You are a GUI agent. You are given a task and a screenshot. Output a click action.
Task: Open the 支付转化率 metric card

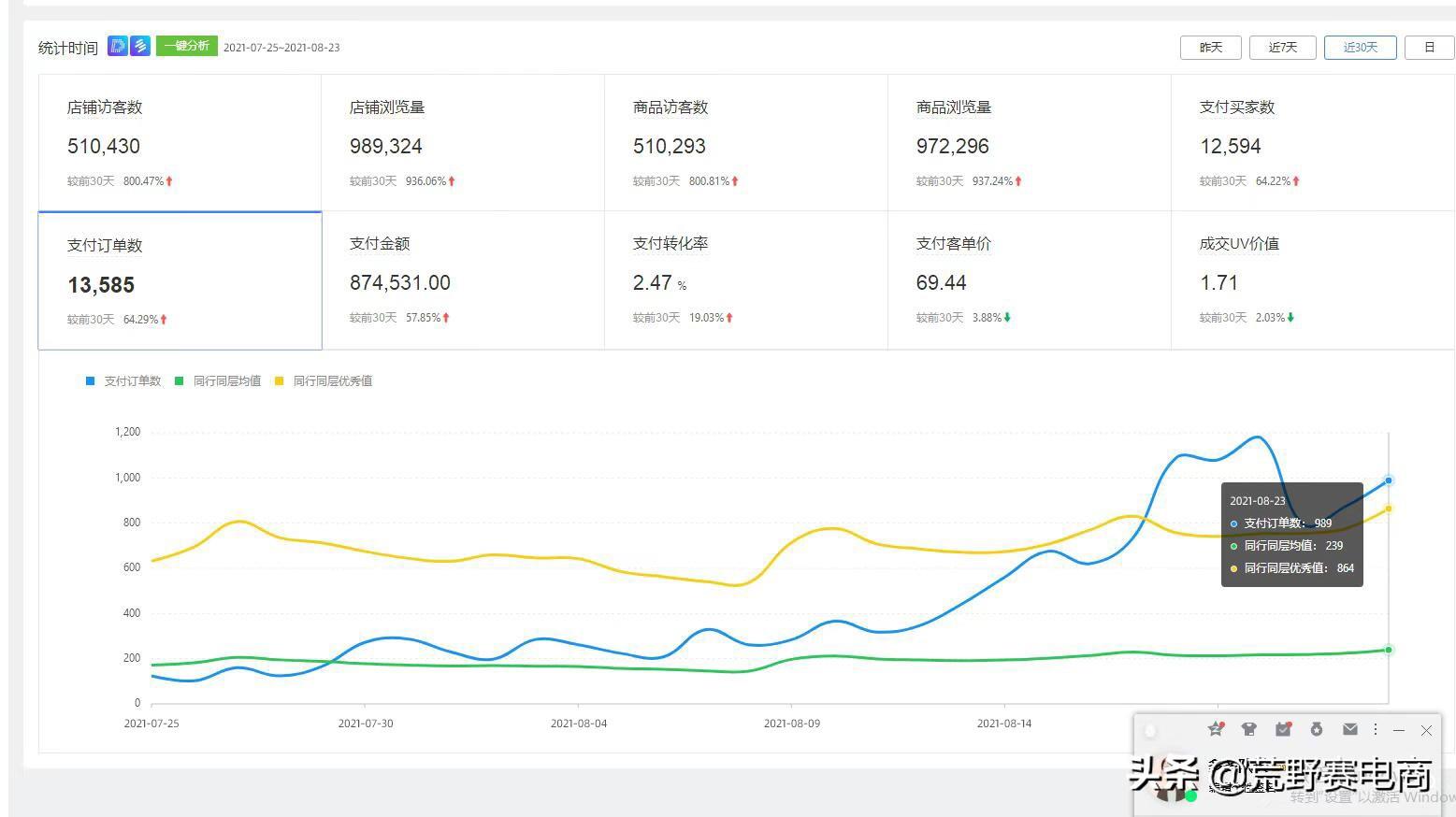click(x=746, y=280)
